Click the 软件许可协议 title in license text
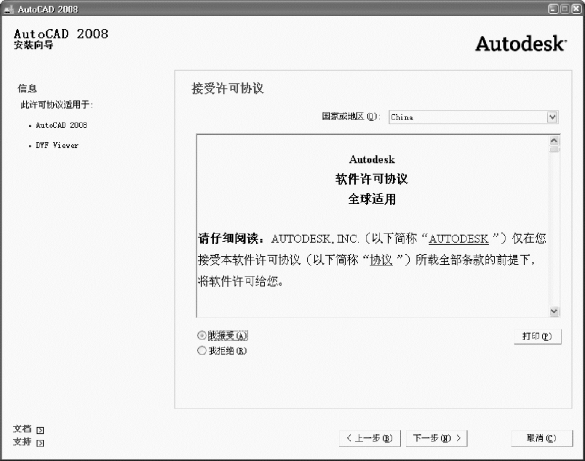The height and width of the screenshot is (461, 585). [x=372, y=179]
